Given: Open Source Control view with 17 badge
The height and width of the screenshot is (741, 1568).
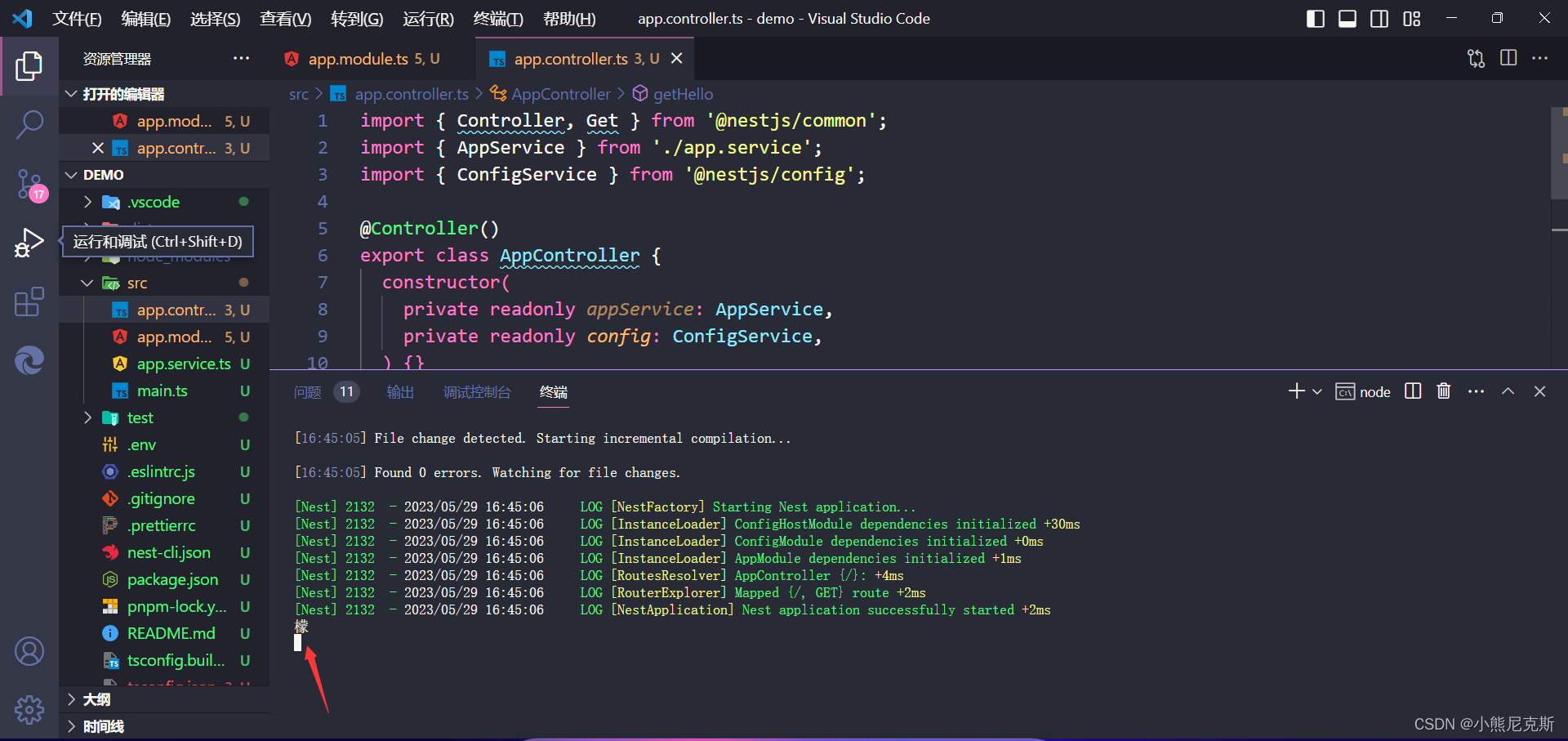Looking at the screenshot, I should pyautogui.click(x=31, y=185).
